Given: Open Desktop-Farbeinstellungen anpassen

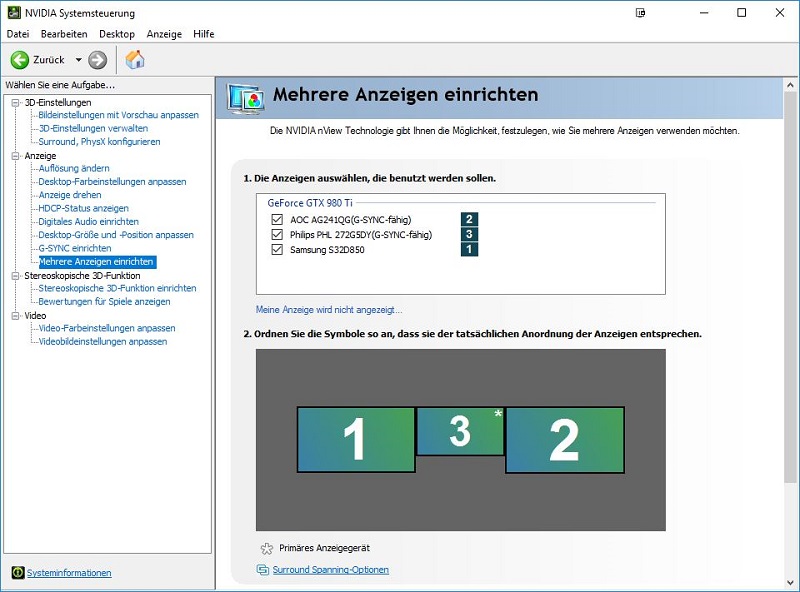Looking at the screenshot, I should point(112,181).
